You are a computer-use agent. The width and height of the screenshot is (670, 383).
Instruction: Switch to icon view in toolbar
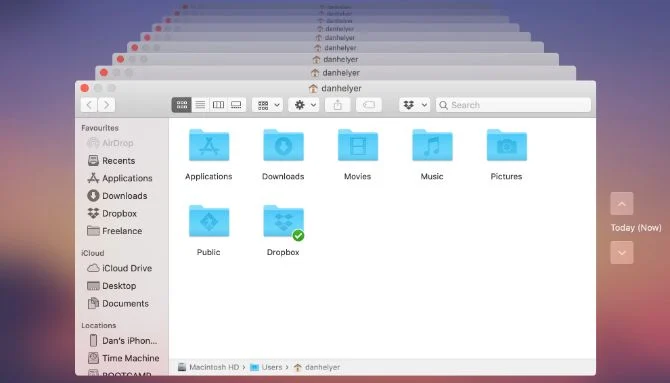point(182,105)
